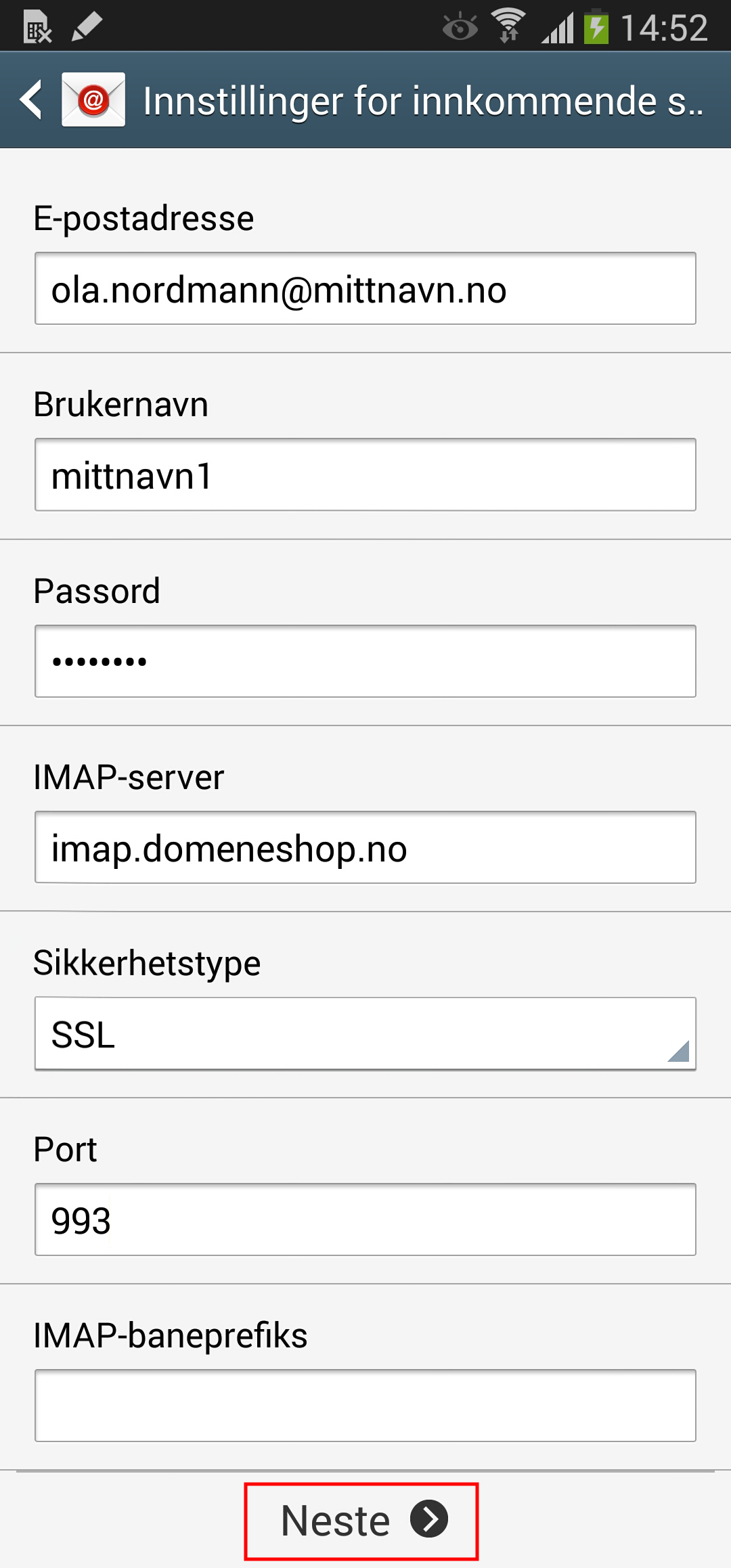This screenshot has height=1568, width=731.
Task: Tap the clock showing 14:52
Action: tap(664, 28)
